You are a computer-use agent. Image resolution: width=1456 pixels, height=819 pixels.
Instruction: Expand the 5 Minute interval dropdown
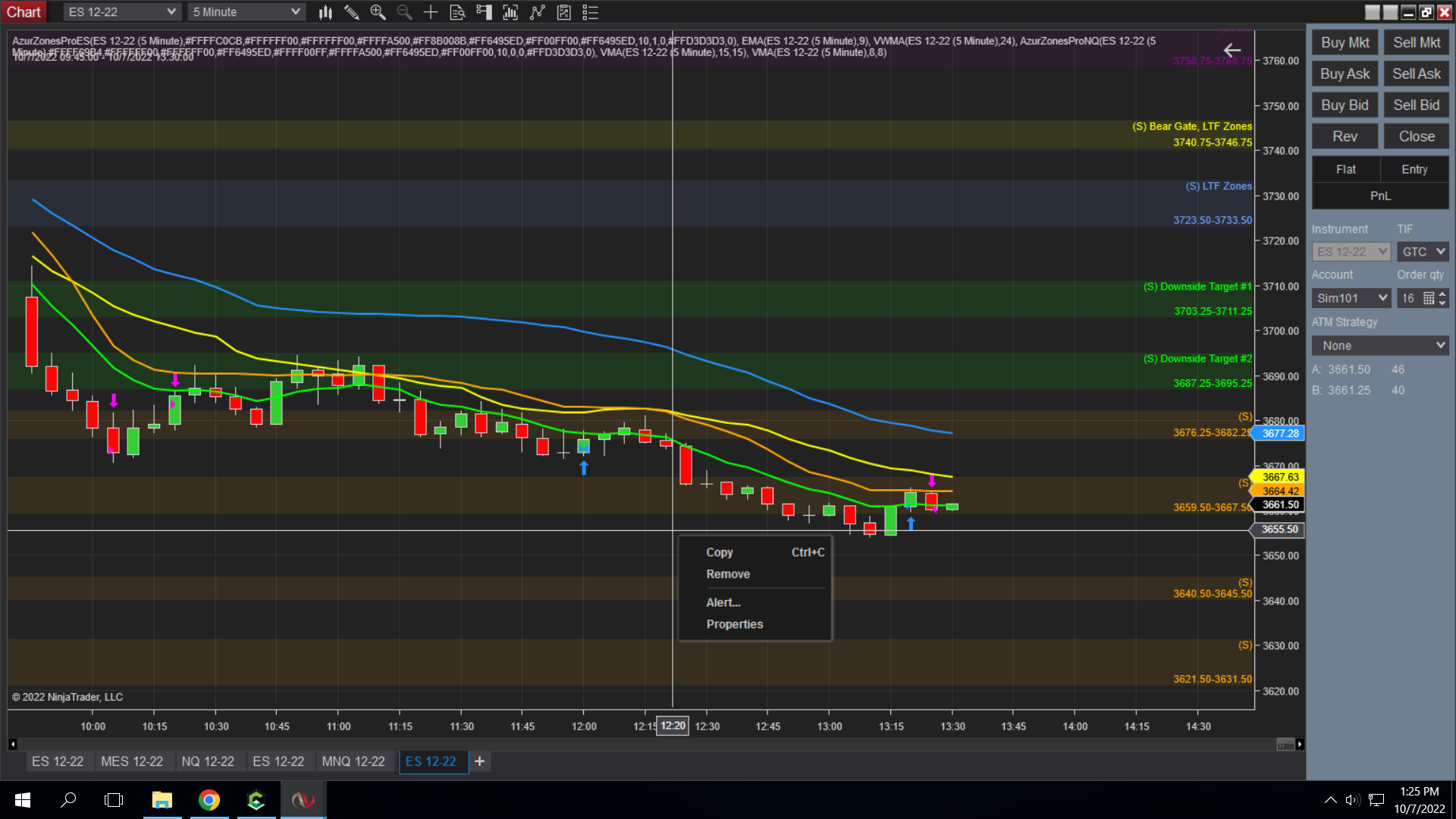tap(246, 12)
